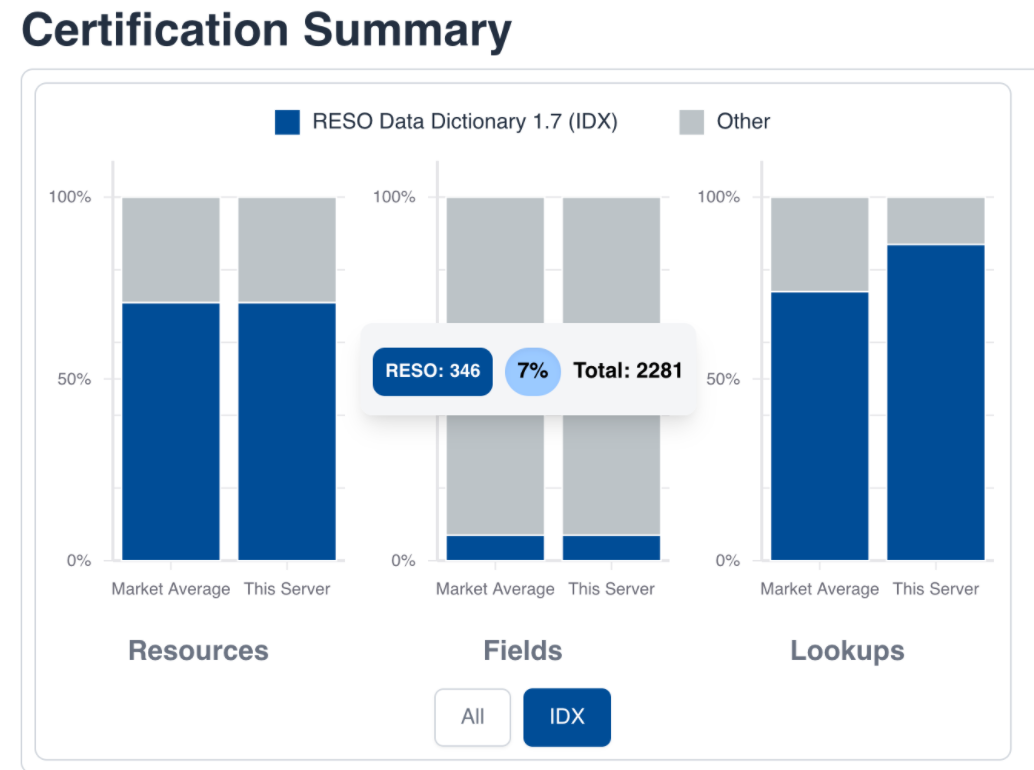Click the blue segment of the Fields This Server bar
Image resolution: width=1034 pixels, height=770 pixels.
[611, 547]
